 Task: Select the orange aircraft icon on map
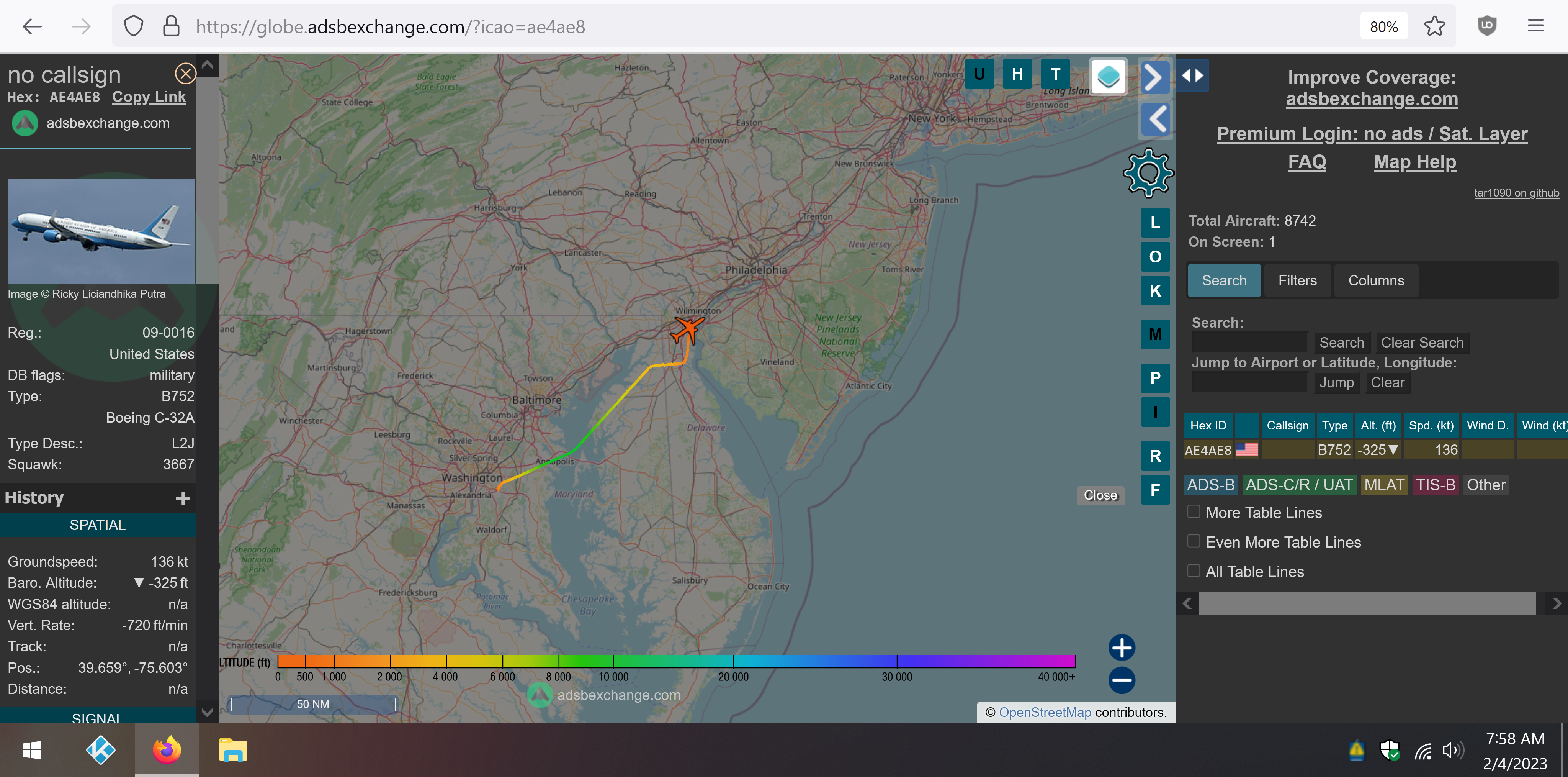coord(688,330)
